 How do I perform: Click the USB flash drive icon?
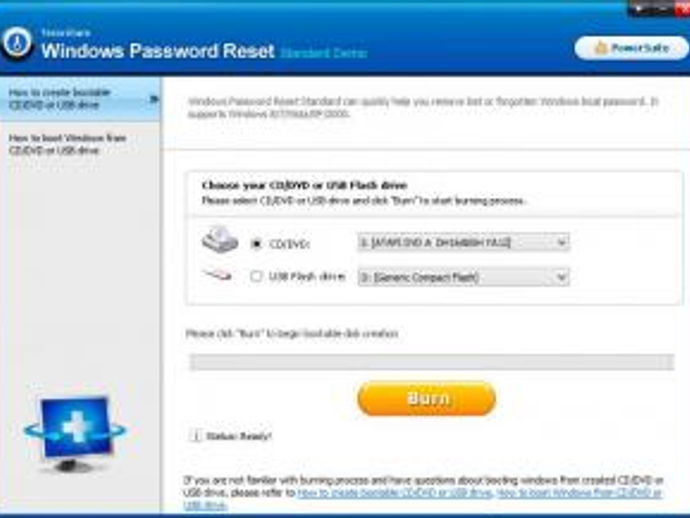tap(217, 276)
